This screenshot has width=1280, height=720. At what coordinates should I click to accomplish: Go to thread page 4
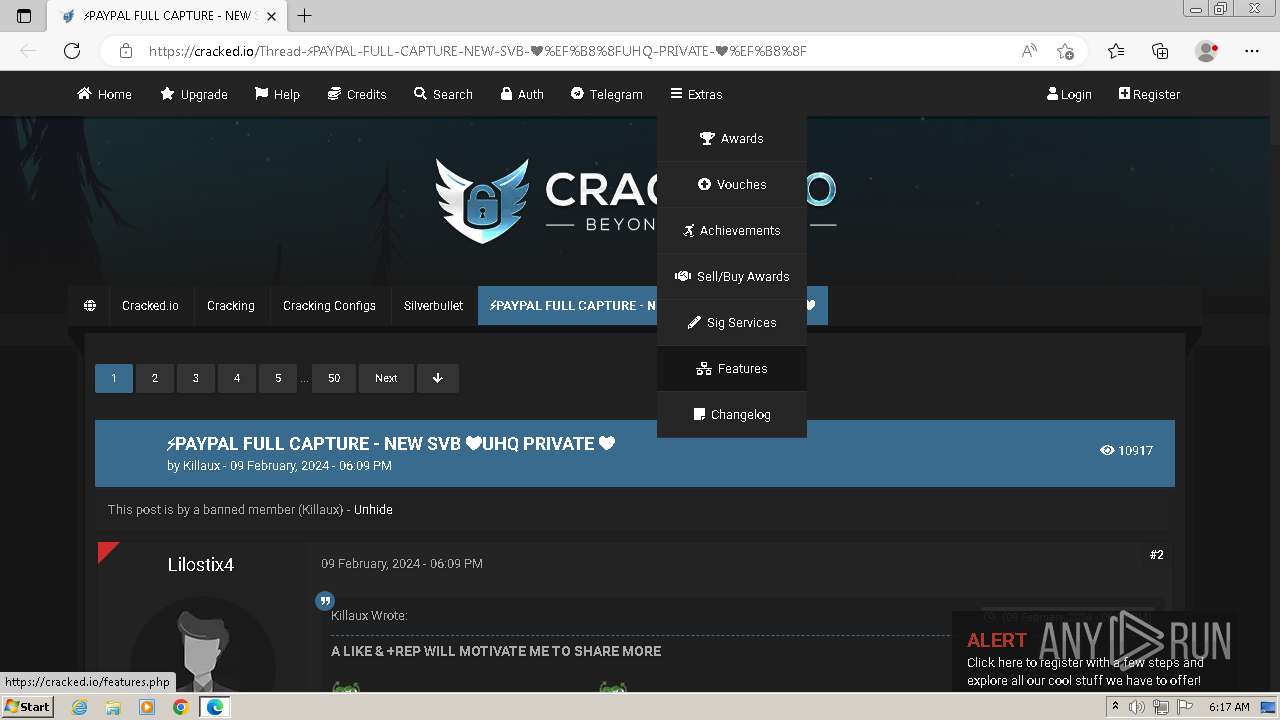tap(237, 378)
